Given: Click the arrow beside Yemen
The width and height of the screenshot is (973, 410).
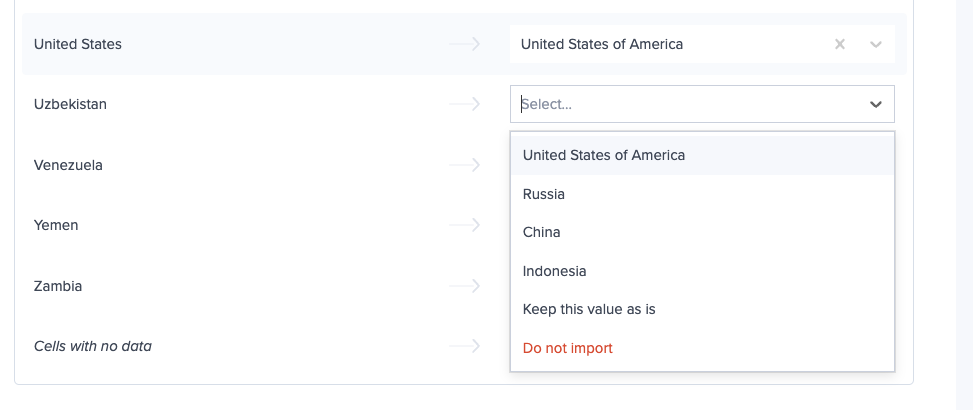Looking at the screenshot, I should (464, 225).
